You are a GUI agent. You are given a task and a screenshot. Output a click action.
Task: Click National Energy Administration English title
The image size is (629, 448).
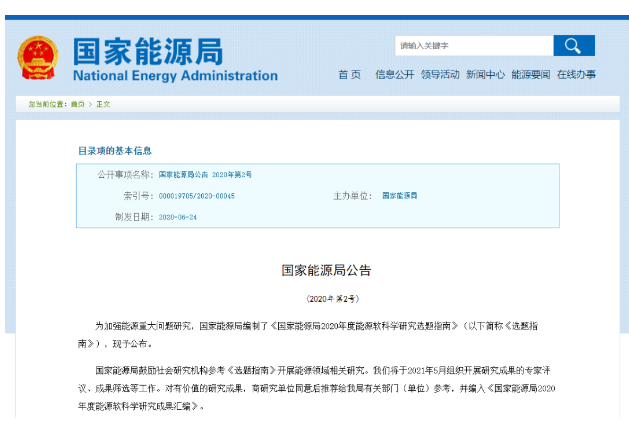pos(175,76)
